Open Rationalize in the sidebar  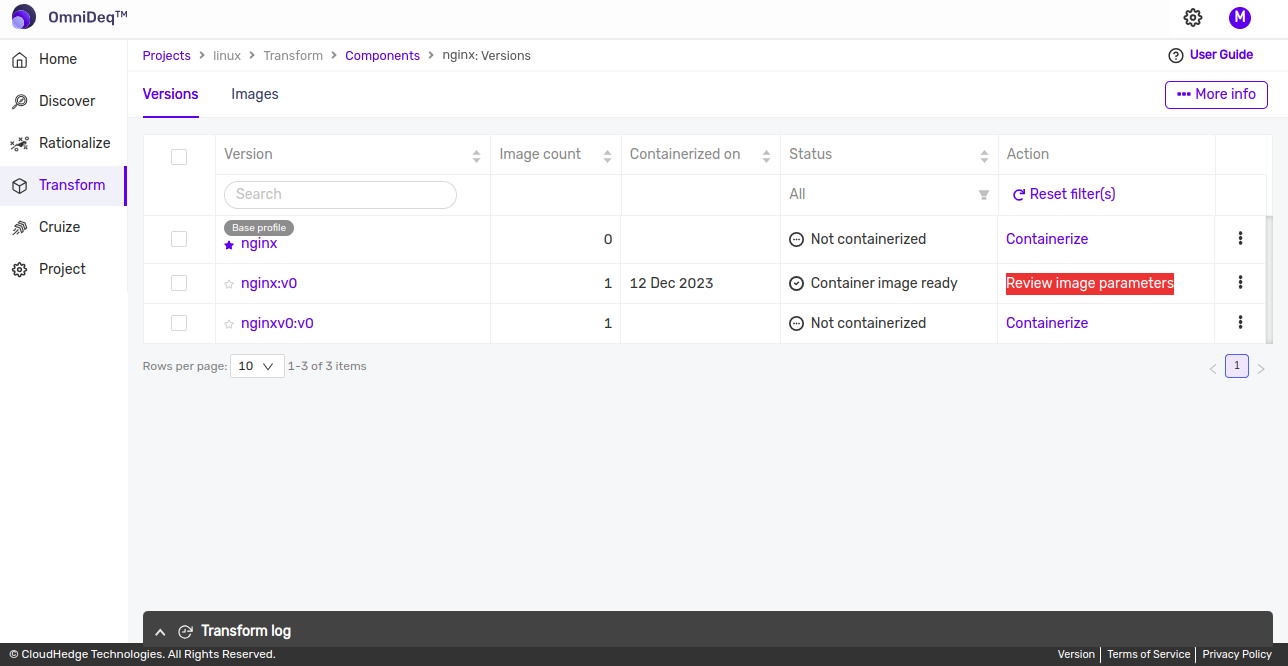pos(64,143)
